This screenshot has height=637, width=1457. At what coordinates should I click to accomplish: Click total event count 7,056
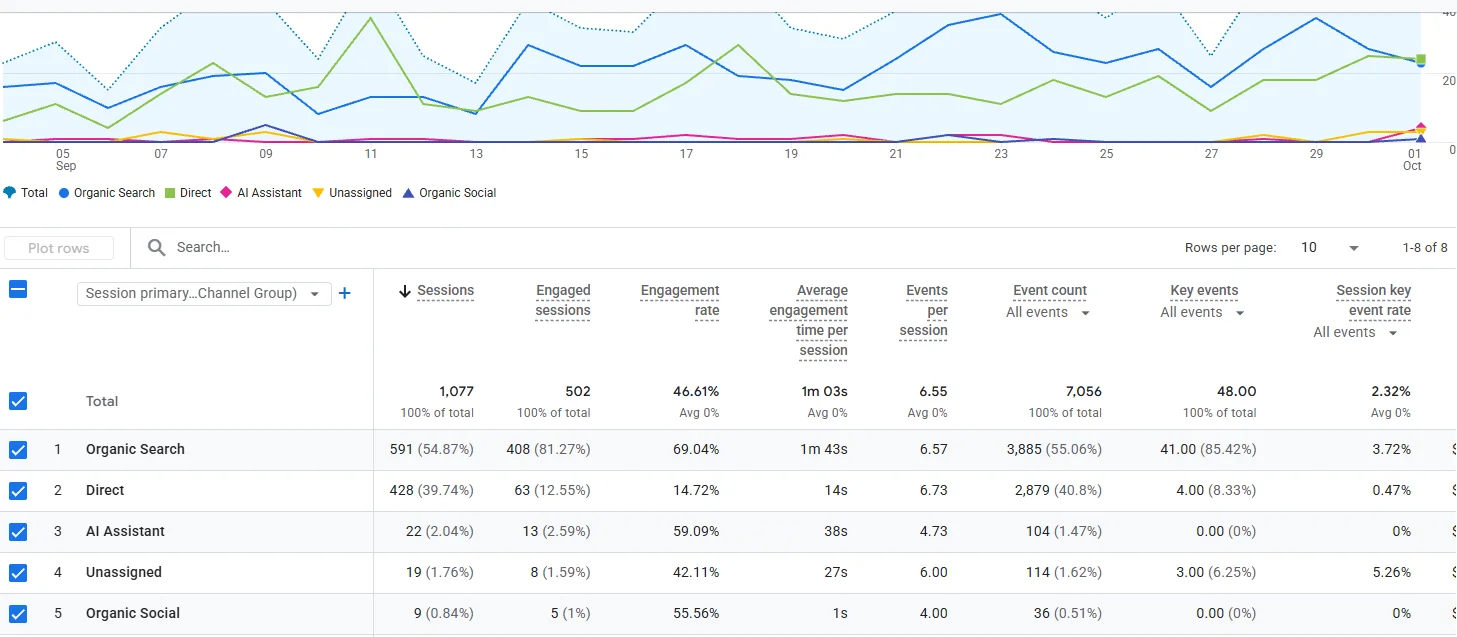coord(1083,392)
